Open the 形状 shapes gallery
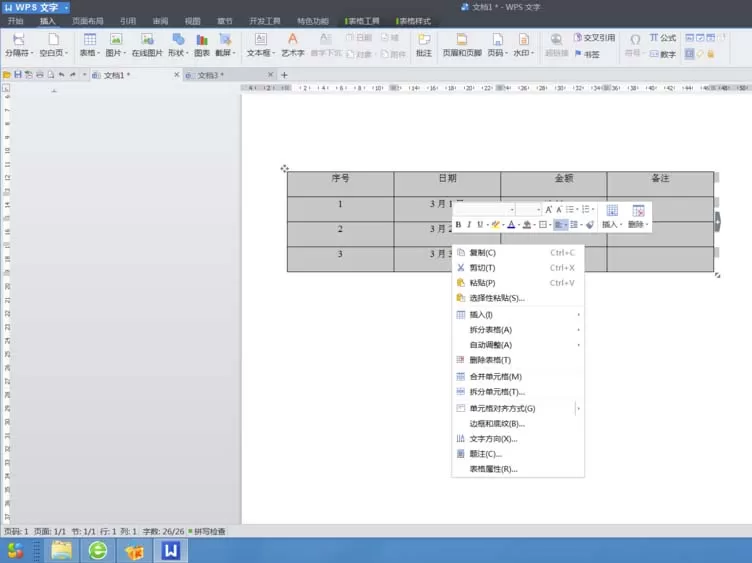 178,46
